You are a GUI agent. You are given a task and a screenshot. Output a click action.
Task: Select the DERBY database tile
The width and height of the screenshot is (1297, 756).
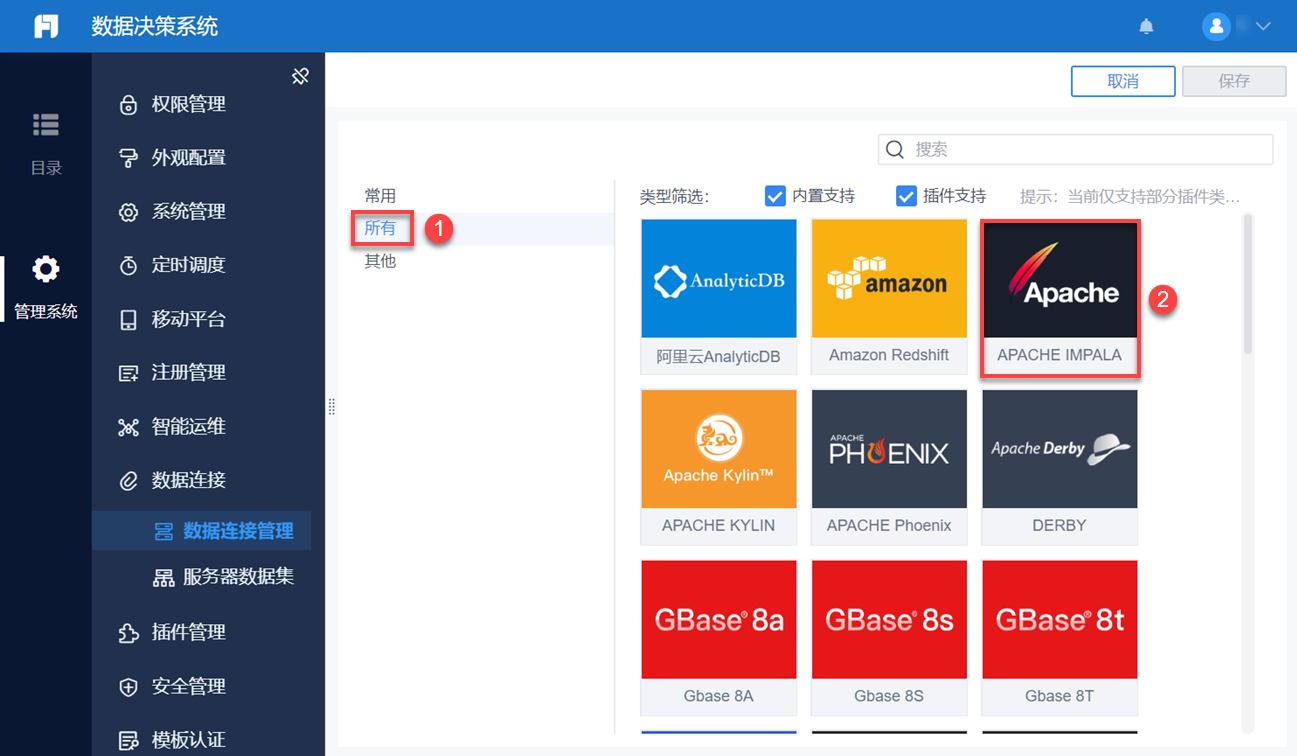click(x=1060, y=467)
